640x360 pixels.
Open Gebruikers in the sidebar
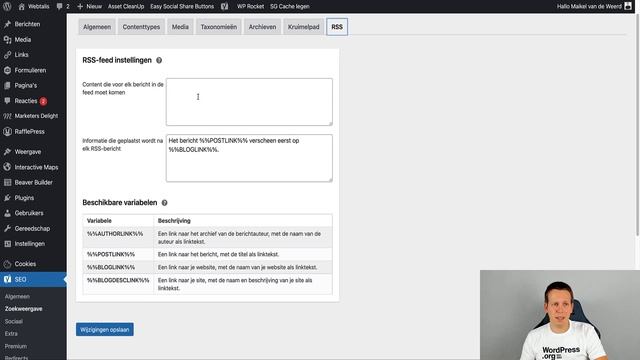tap(29, 213)
